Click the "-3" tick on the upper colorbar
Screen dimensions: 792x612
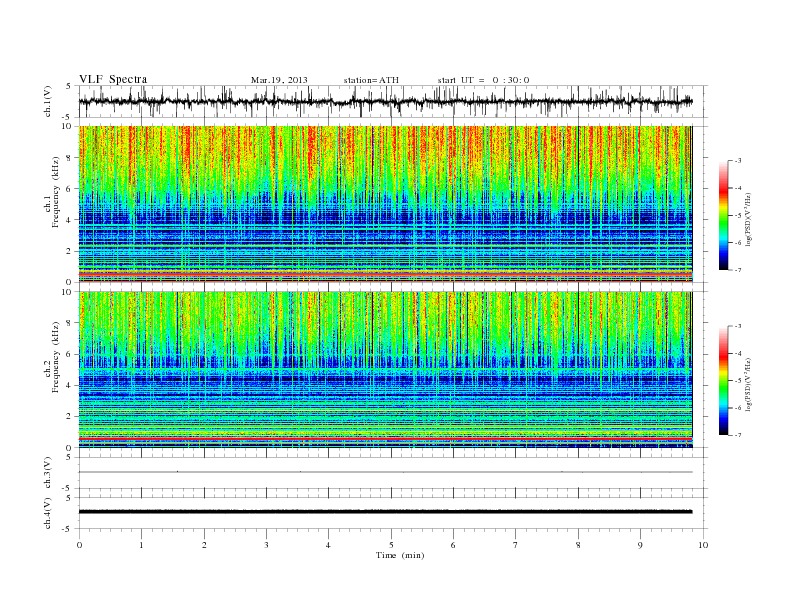(737, 161)
